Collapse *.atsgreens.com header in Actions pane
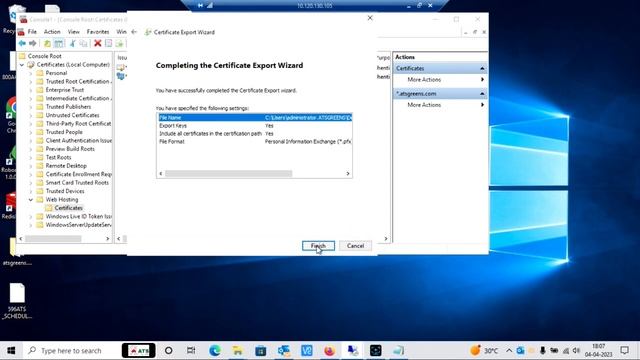The width and height of the screenshot is (640, 360). (482, 94)
